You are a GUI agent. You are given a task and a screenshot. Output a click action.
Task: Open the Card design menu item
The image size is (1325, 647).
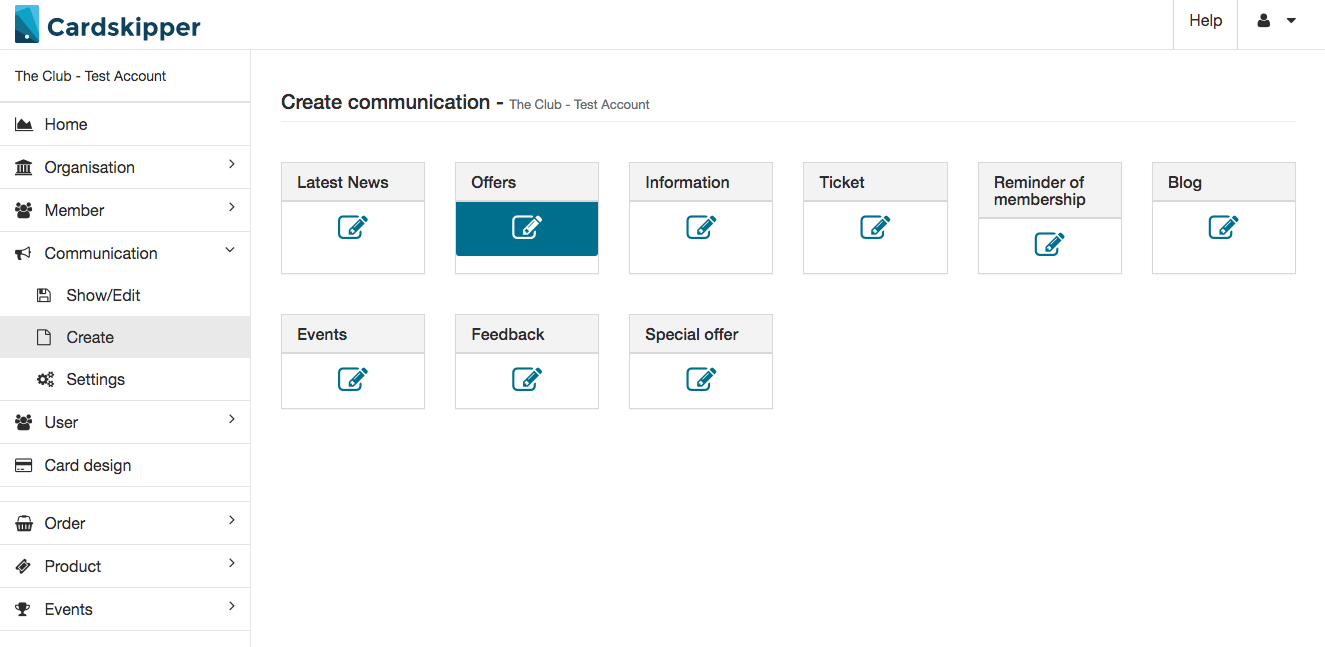click(x=125, y=465)
